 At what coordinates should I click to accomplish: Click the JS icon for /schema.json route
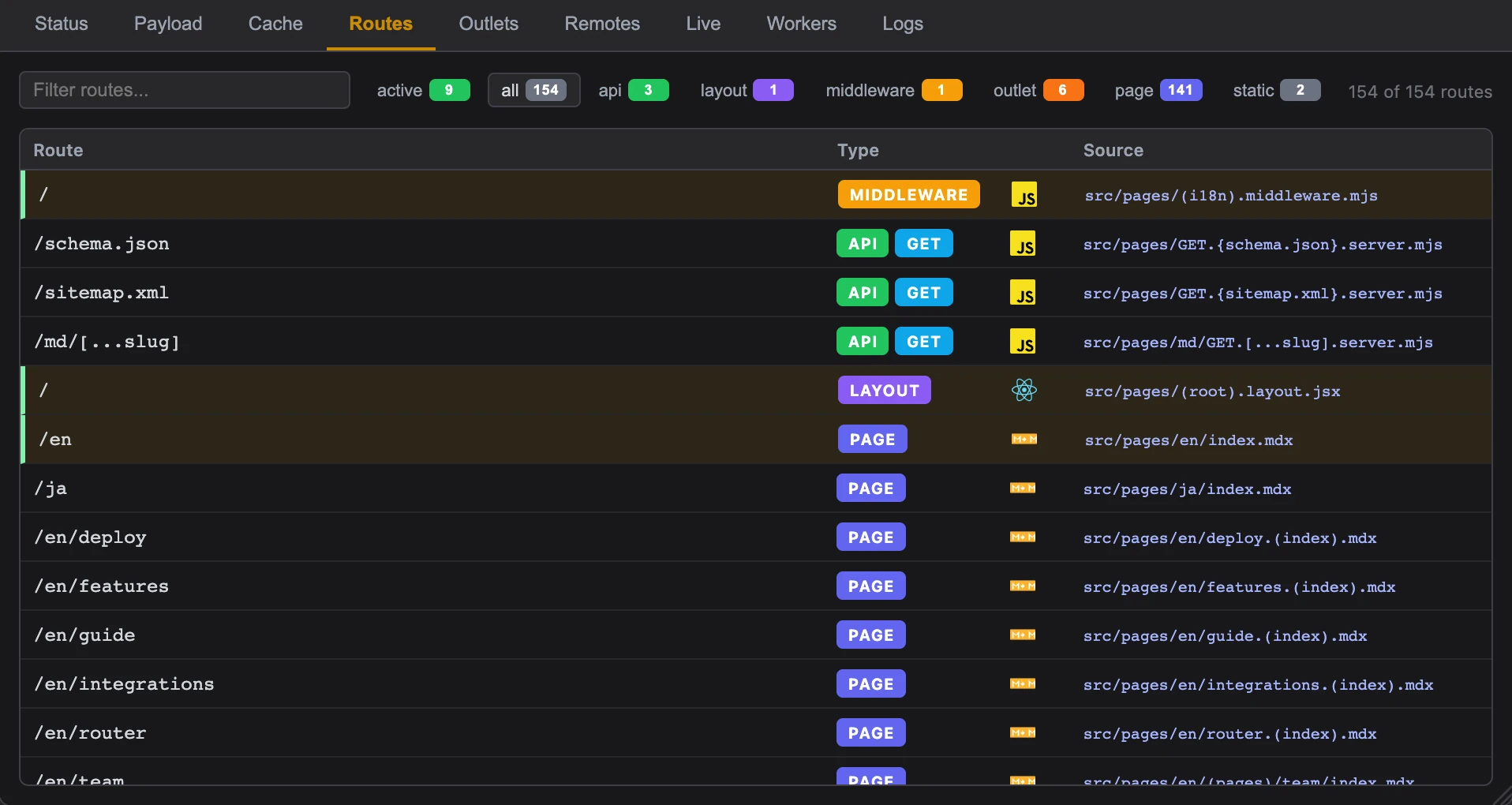pos(1022,244)
